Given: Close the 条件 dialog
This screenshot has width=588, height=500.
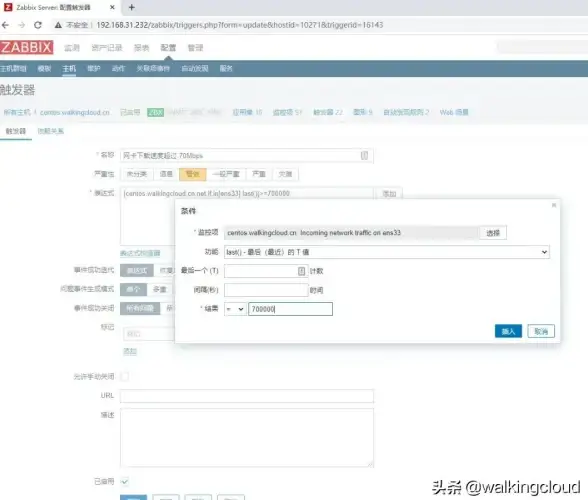Looking at the screenshot, I should pyautogui.click(x=554, y=205).
